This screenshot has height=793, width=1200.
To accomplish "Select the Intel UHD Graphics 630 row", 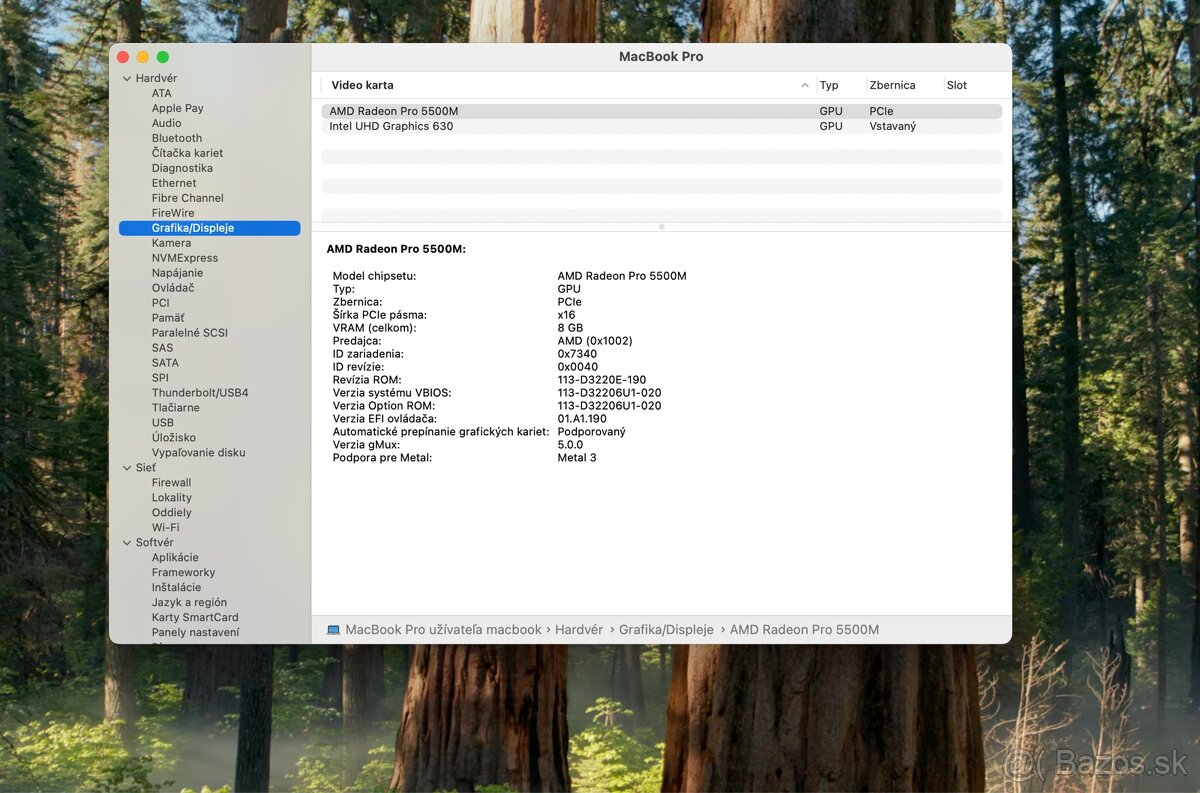I will [x=661, y=126].
